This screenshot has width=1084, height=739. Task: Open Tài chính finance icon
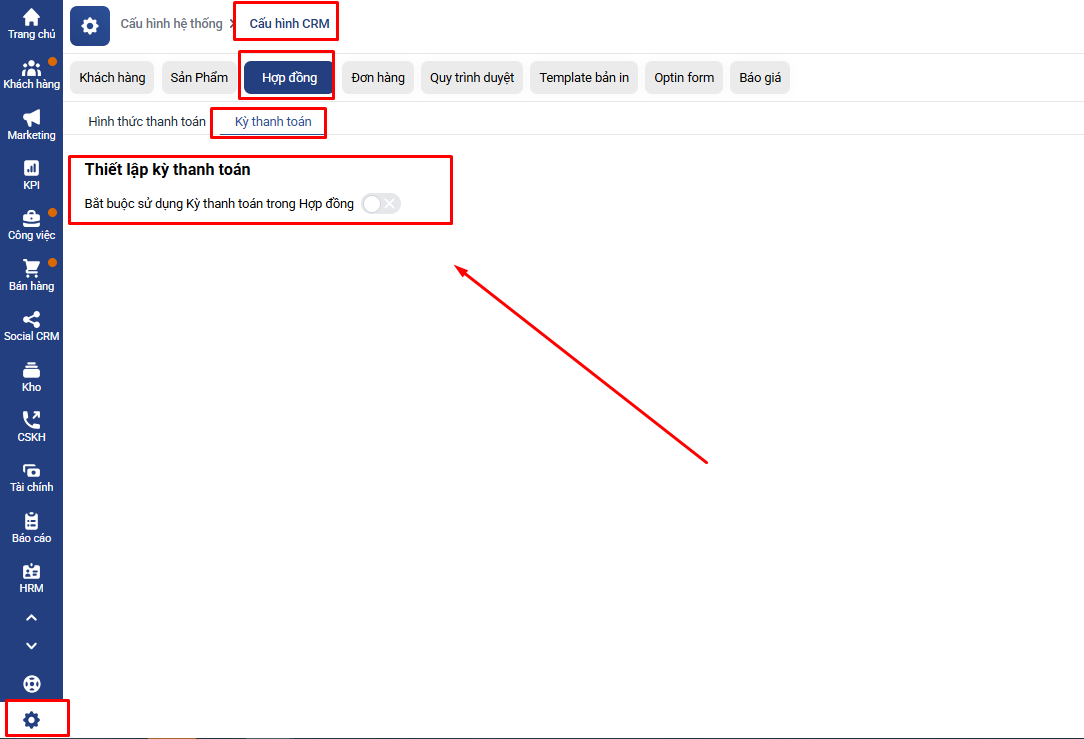point(31,477)
